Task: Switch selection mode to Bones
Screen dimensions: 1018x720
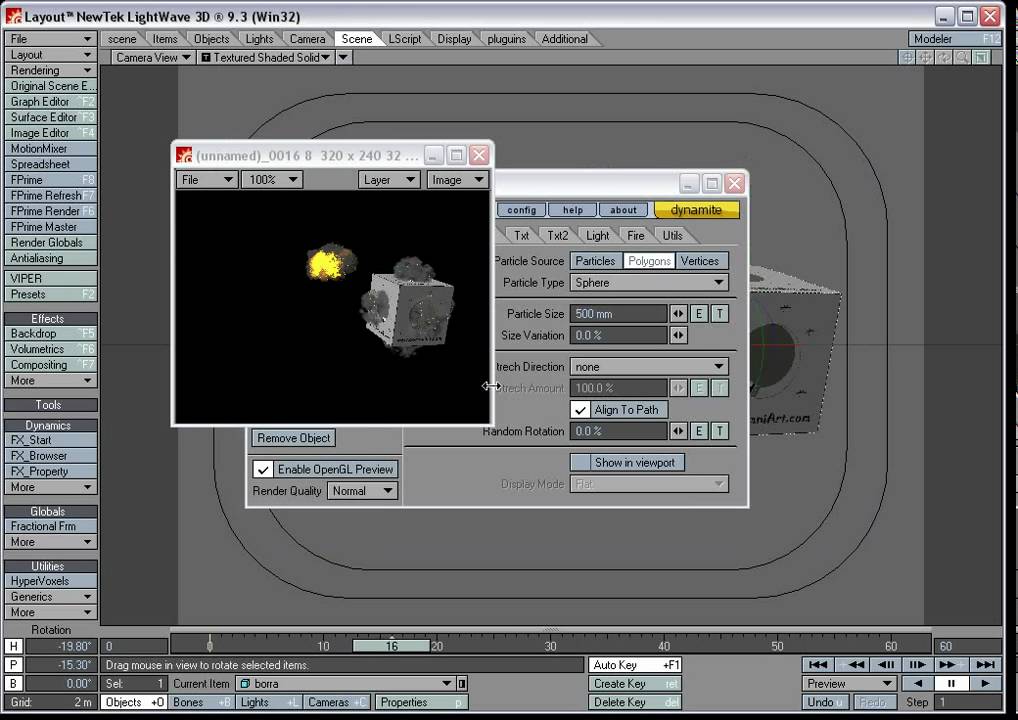Action: 202,702
